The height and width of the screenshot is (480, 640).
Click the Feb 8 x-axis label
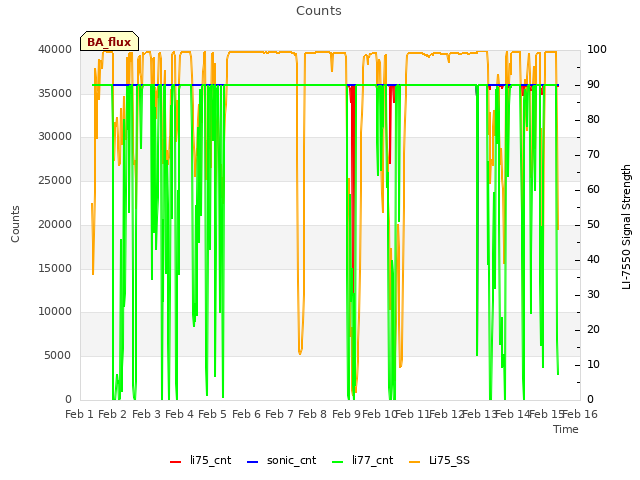(312, 414)
